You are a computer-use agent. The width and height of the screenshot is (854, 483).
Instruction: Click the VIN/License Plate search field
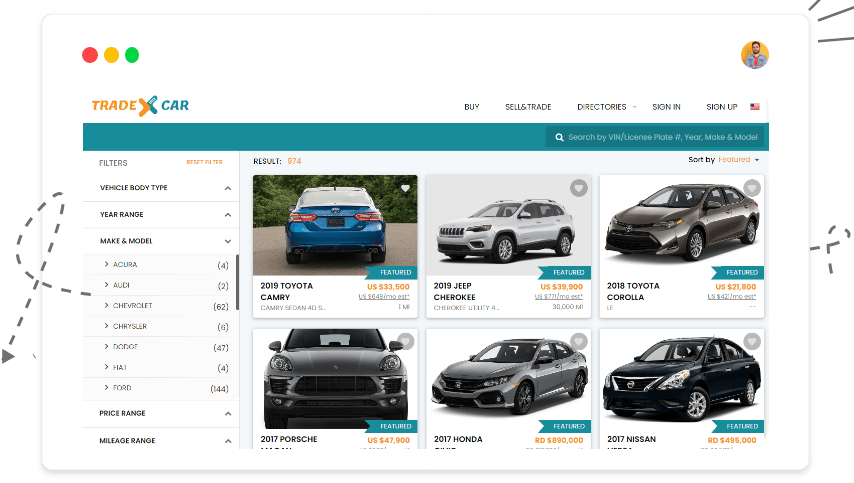pos(662,137)
